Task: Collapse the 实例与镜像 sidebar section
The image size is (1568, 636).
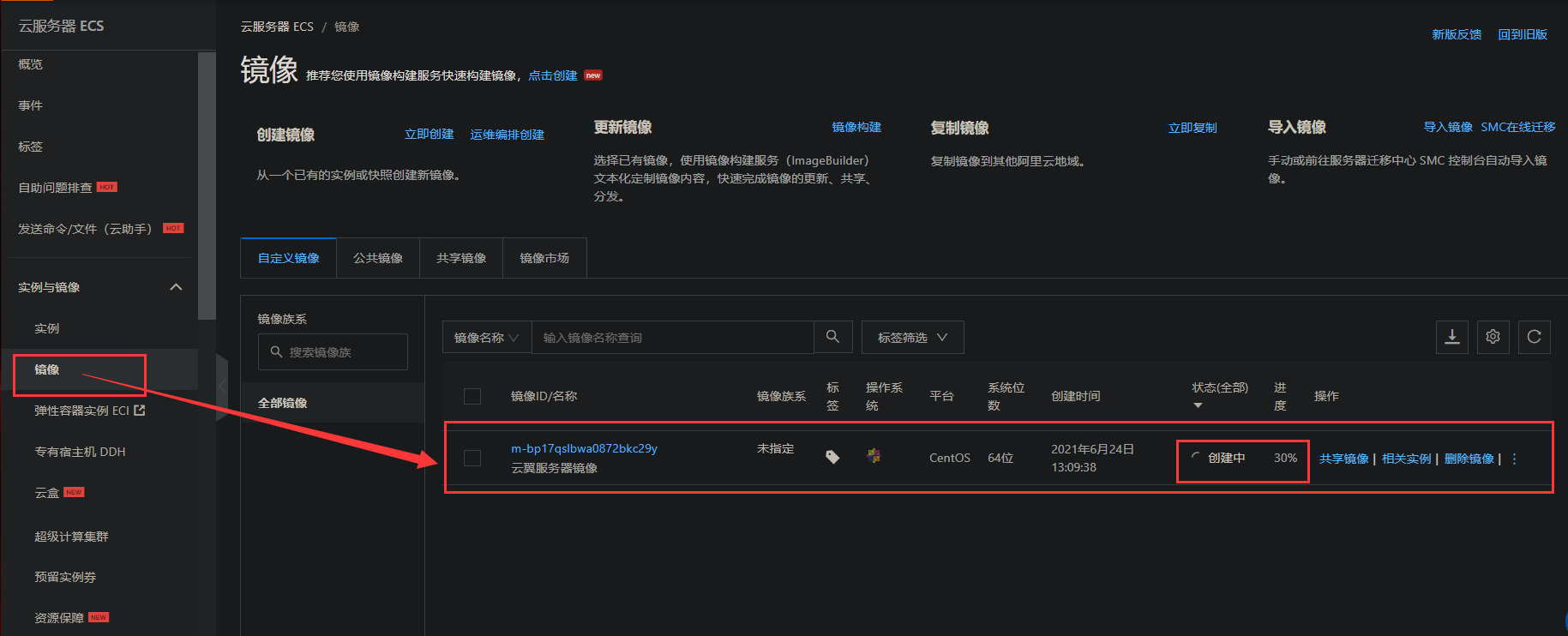Action: point(176,287)
